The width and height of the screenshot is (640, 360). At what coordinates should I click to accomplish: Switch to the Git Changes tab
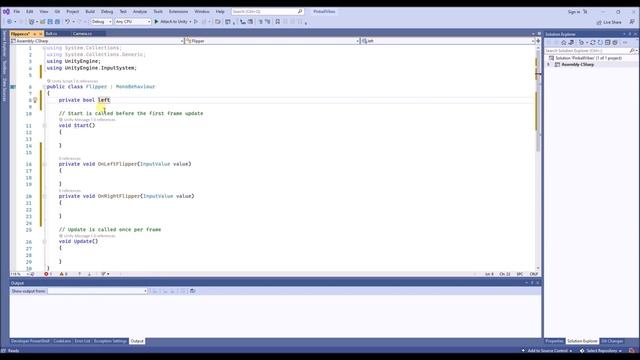(x=612, y=341)
